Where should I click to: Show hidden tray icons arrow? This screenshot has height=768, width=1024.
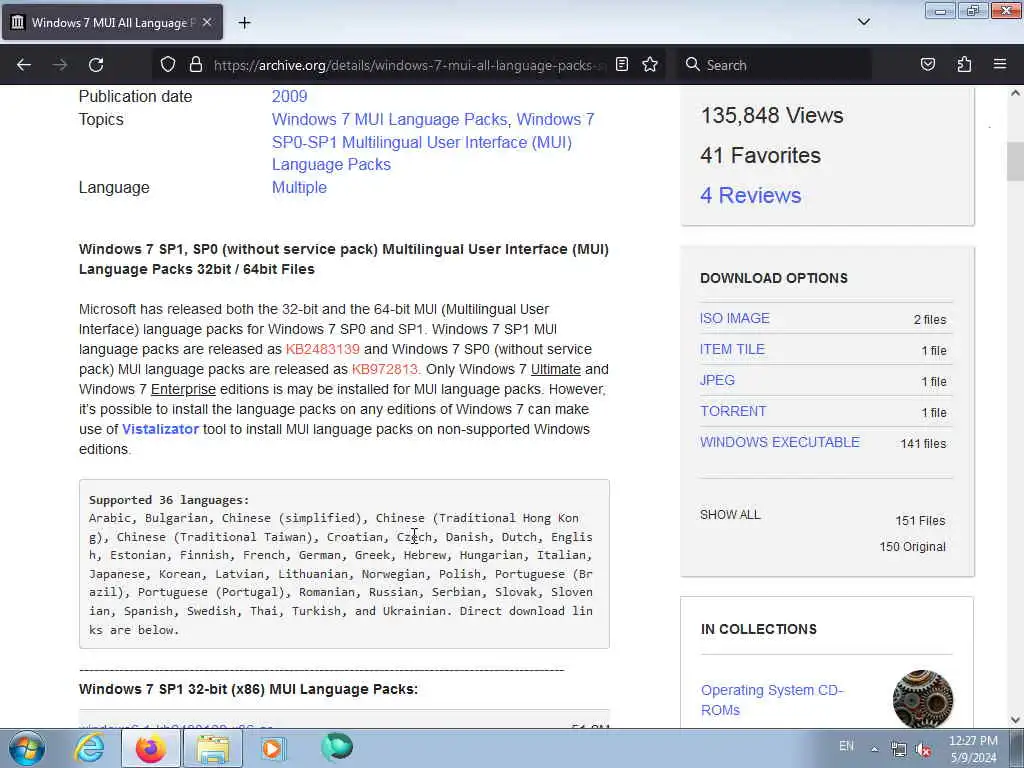point(874,749)
